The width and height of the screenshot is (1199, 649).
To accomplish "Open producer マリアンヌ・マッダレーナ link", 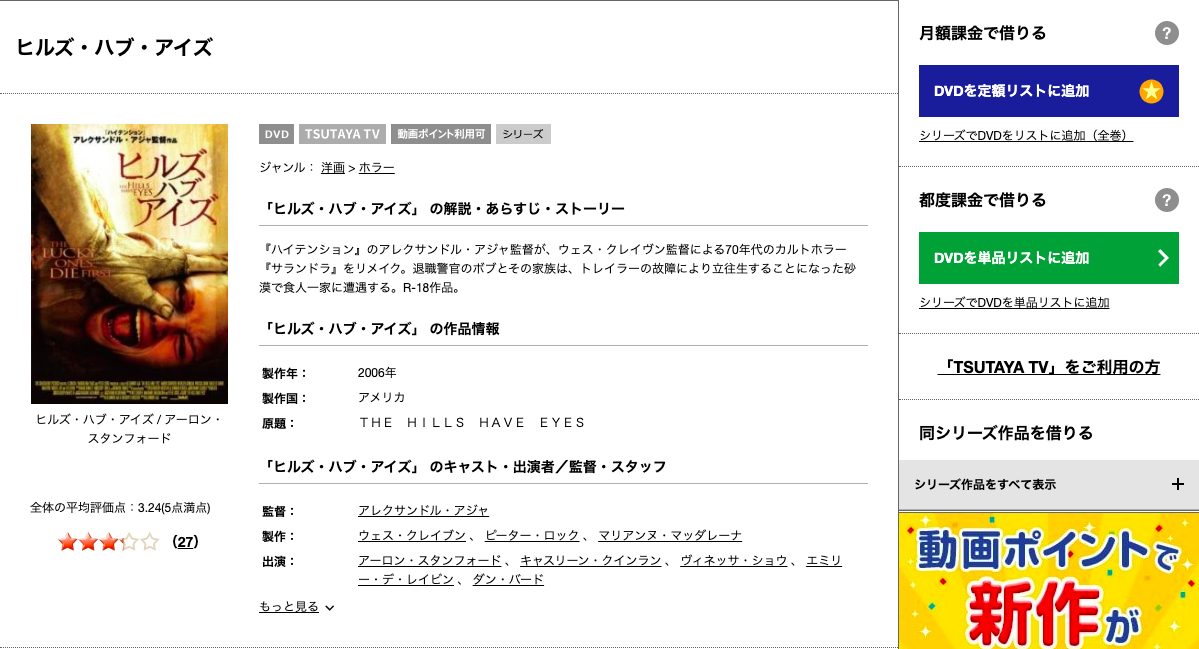I will click(x=670, y=536).
